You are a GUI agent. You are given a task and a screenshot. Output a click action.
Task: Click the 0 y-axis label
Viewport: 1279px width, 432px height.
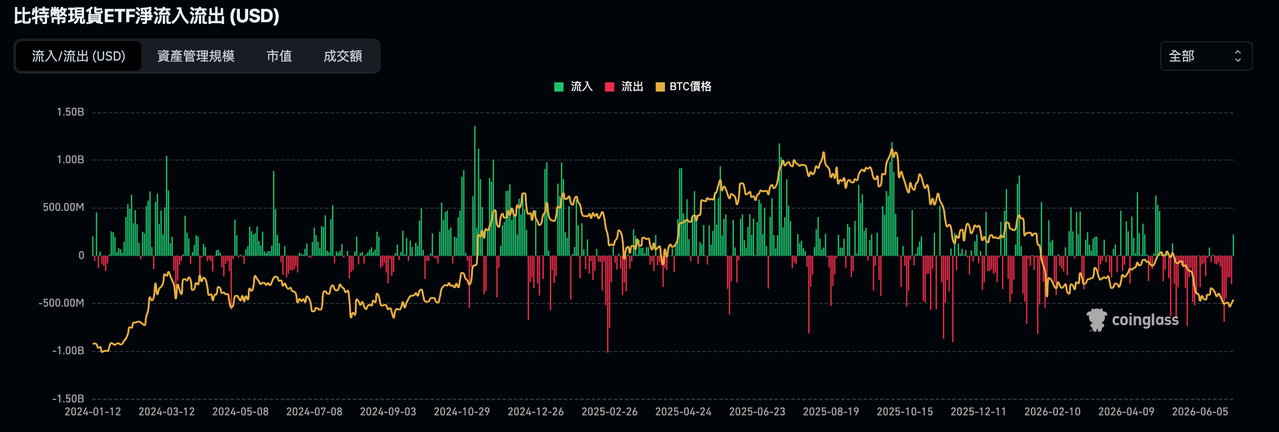point(81,256)
